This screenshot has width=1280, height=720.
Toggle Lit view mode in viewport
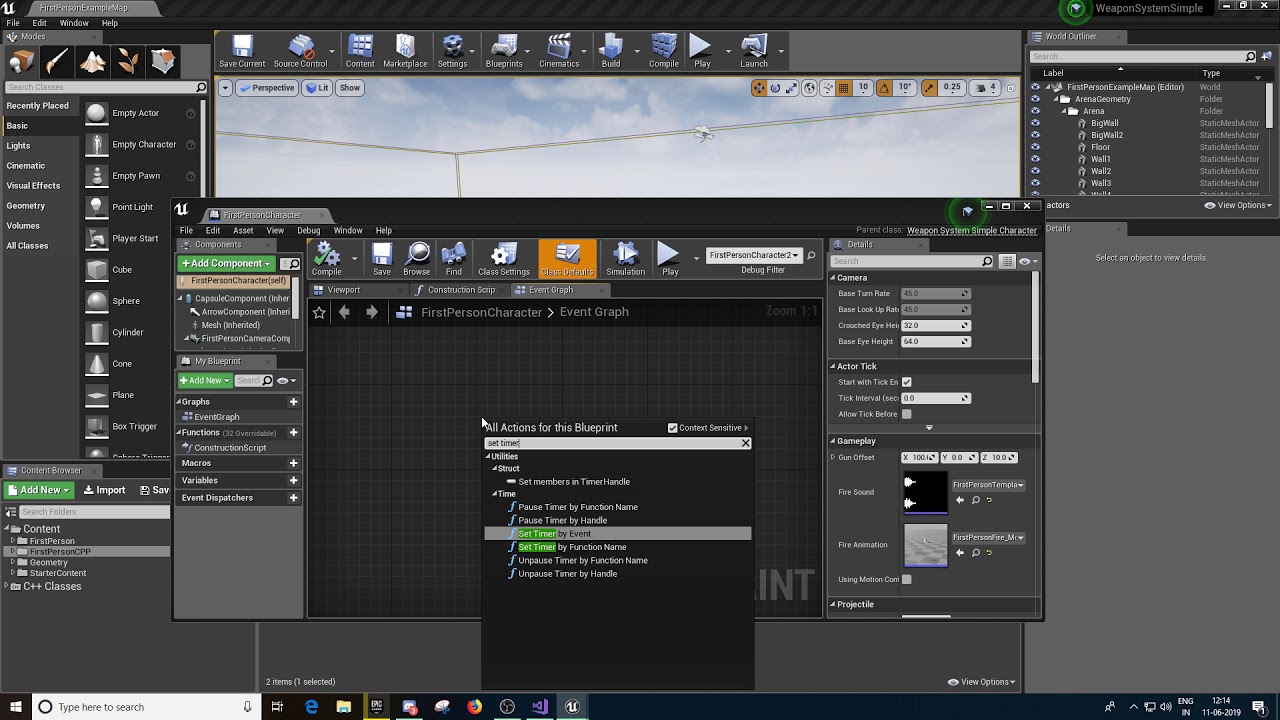pyautogui.click(x=317, y=88)
